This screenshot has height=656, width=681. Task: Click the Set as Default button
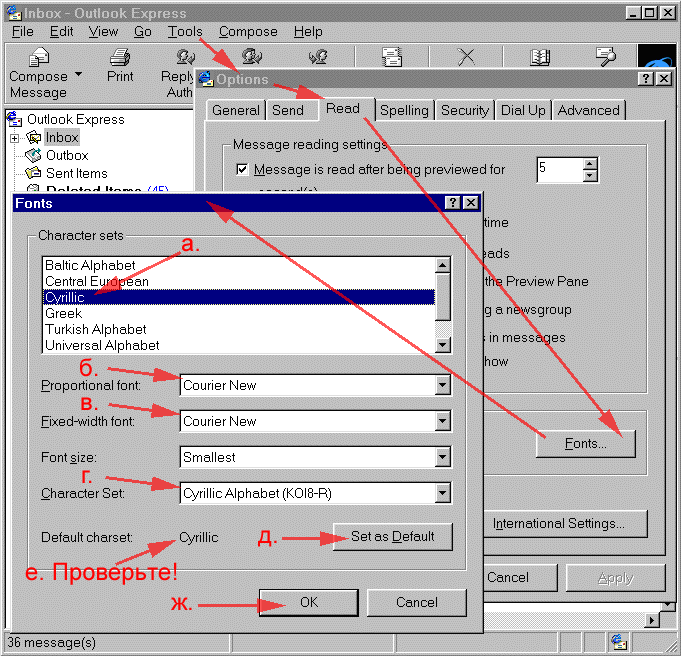tap(392, 537)
